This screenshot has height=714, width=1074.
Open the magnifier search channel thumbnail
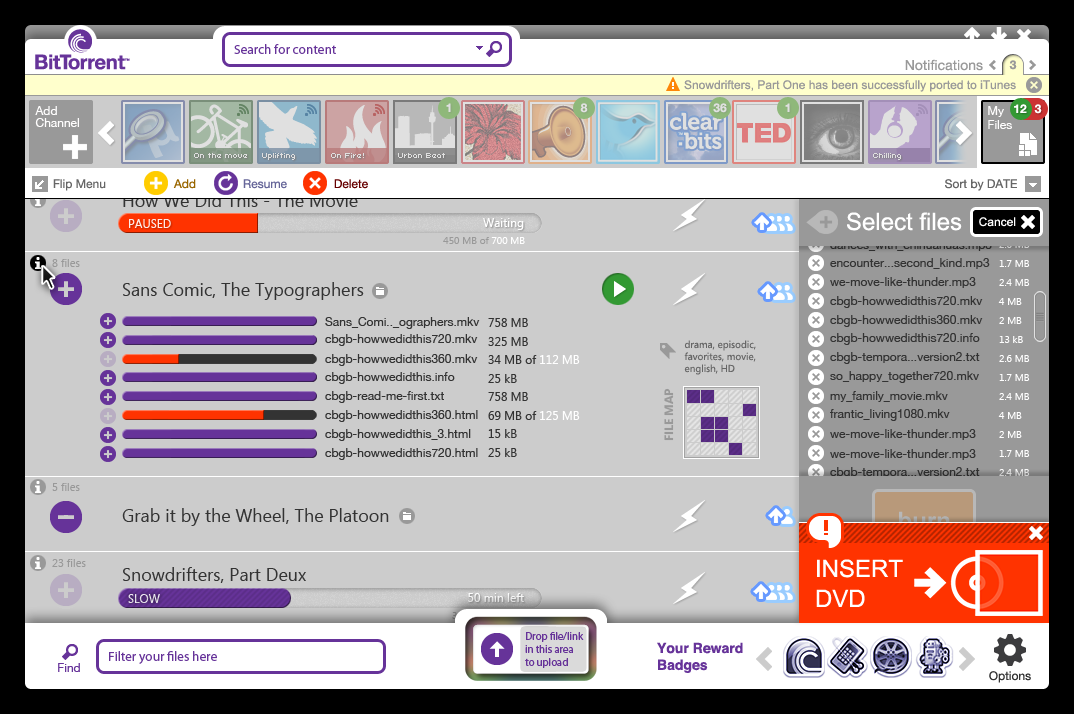[x=153, y=132]
